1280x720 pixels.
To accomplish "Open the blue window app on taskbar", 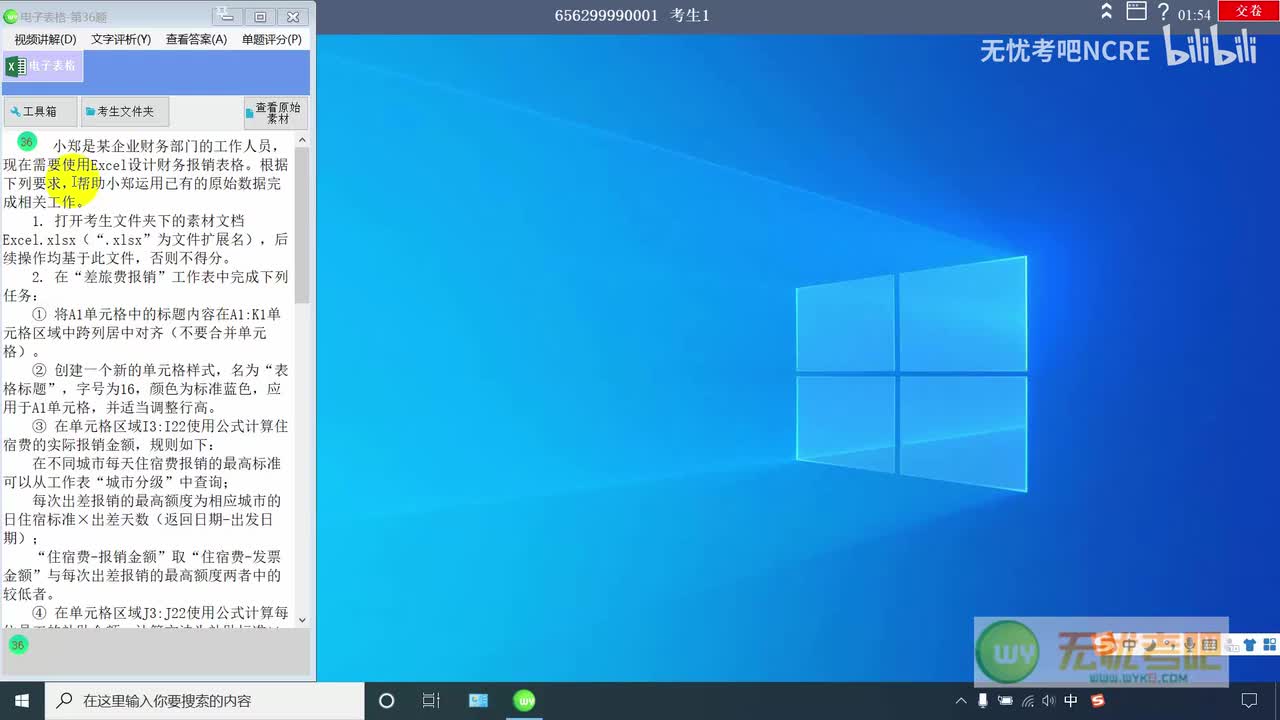I will tap(478, 701).
